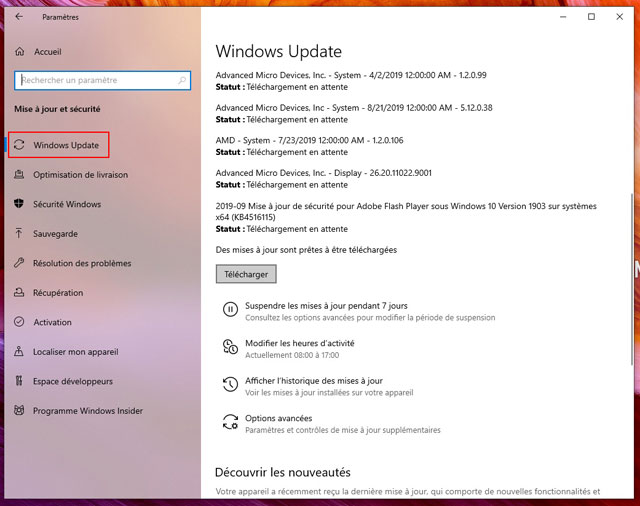
Task: Go to Optimisation de livraison
Action: tap(80, 175)
